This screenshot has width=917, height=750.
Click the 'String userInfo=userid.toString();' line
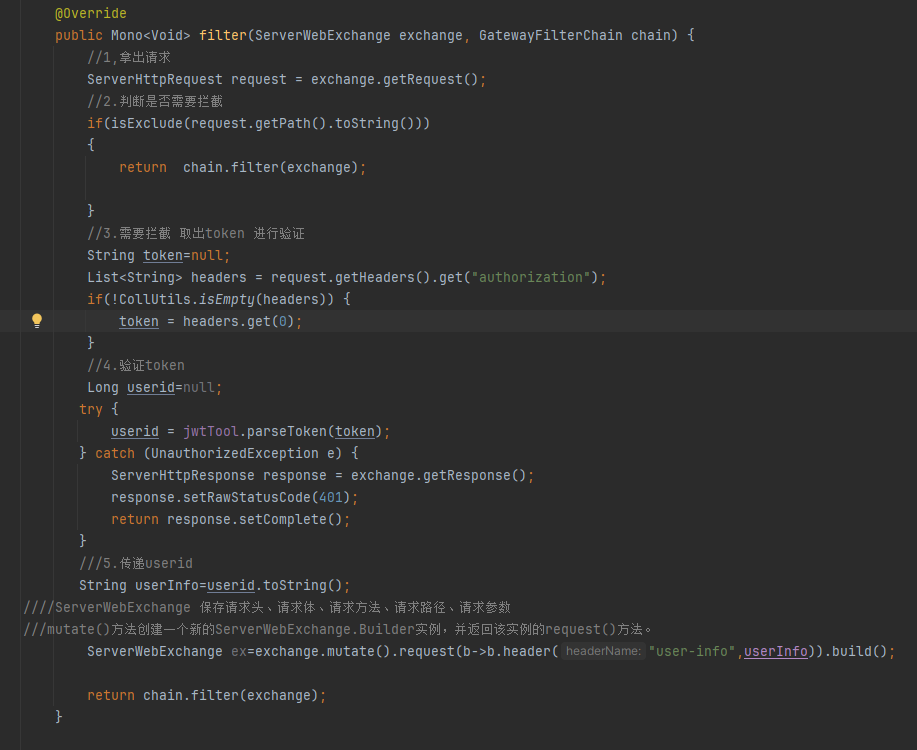(215, 586)
